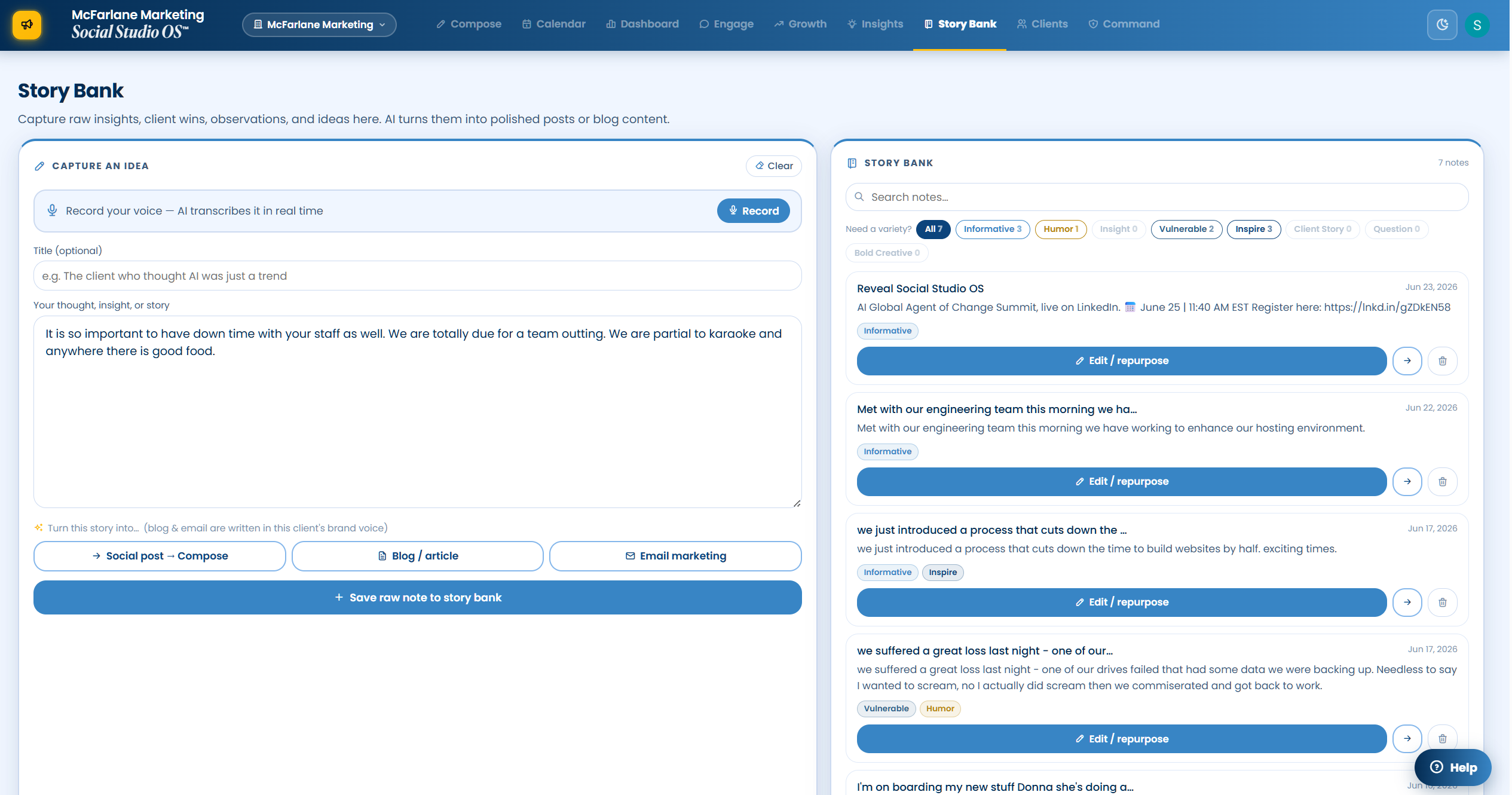Viewport: 1512px width, 795px height.
Task: Toggle dark mode with the moon icon
Action: click(x=1442, y=25)
